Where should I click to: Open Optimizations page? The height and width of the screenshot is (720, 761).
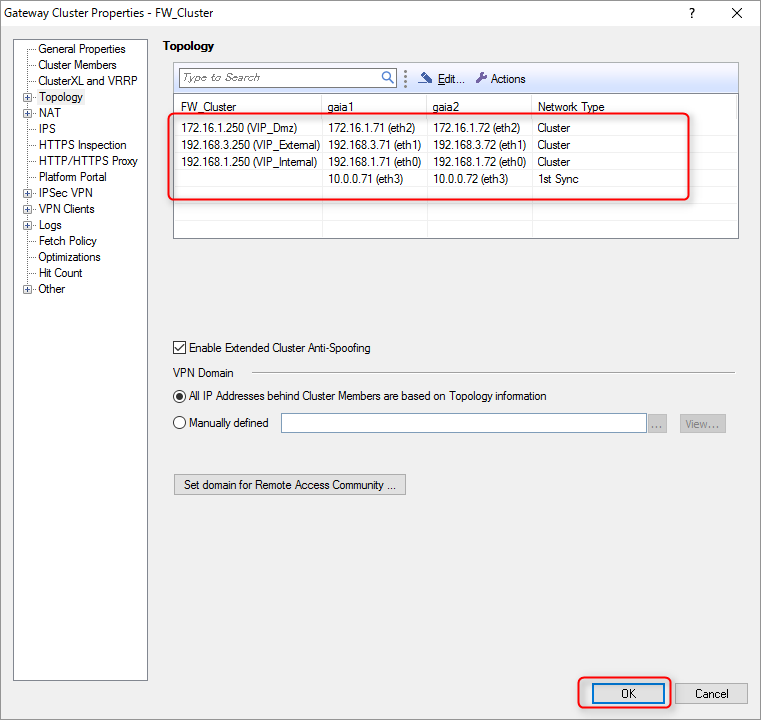(x=69, y=257)
